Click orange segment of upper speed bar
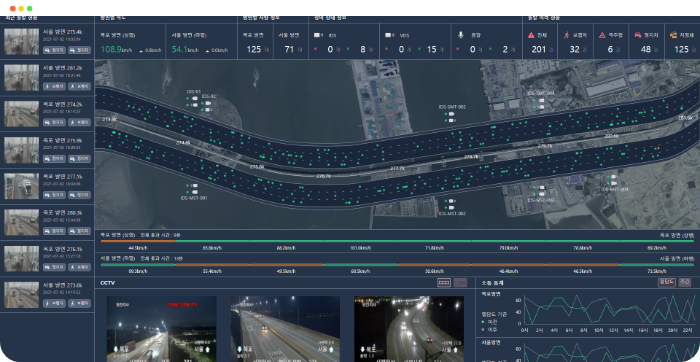 coord(138,241)
